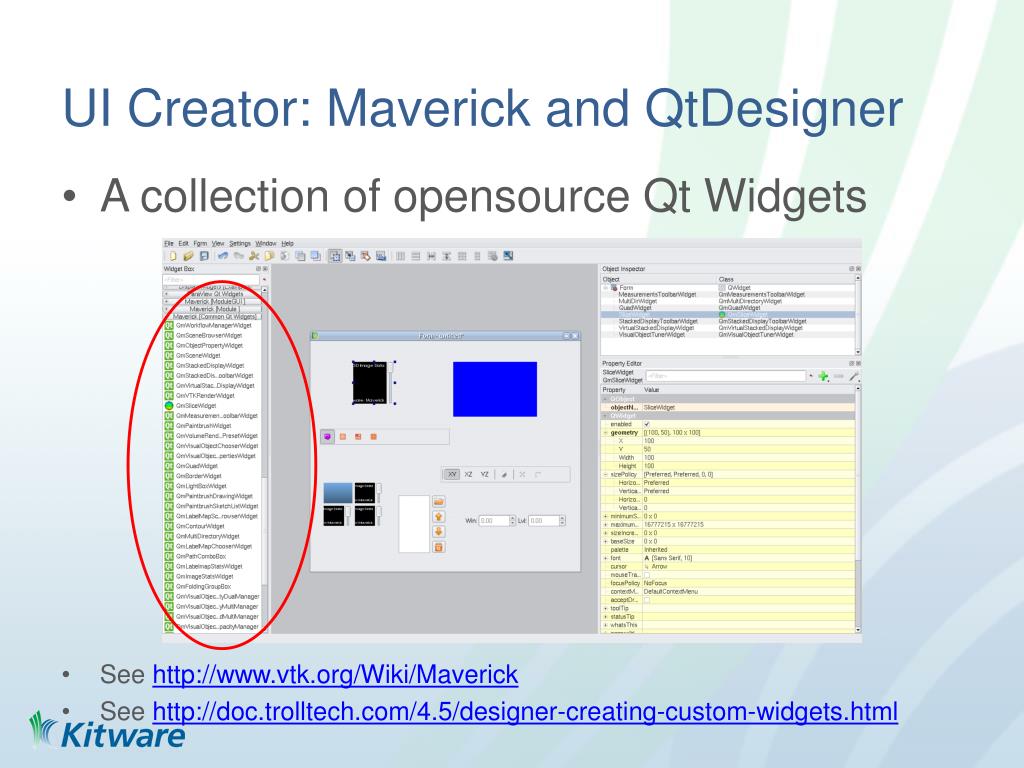This screenshot has width=1024, height=768.
Task: Toggle the XY view button
Action: pos(452,474)
